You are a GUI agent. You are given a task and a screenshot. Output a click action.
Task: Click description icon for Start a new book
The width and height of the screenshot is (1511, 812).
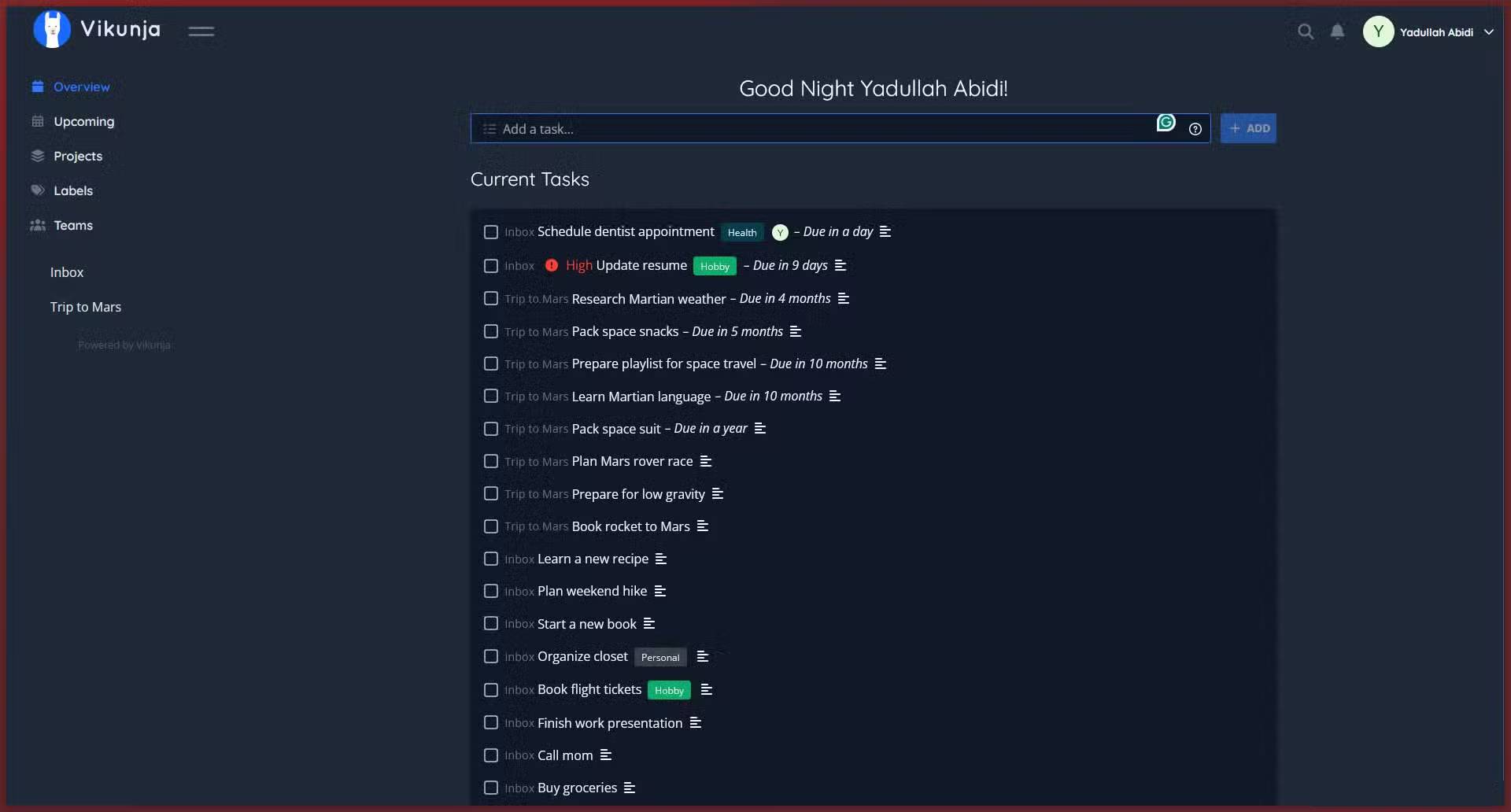pyautogui.click(x=649, y=623)
